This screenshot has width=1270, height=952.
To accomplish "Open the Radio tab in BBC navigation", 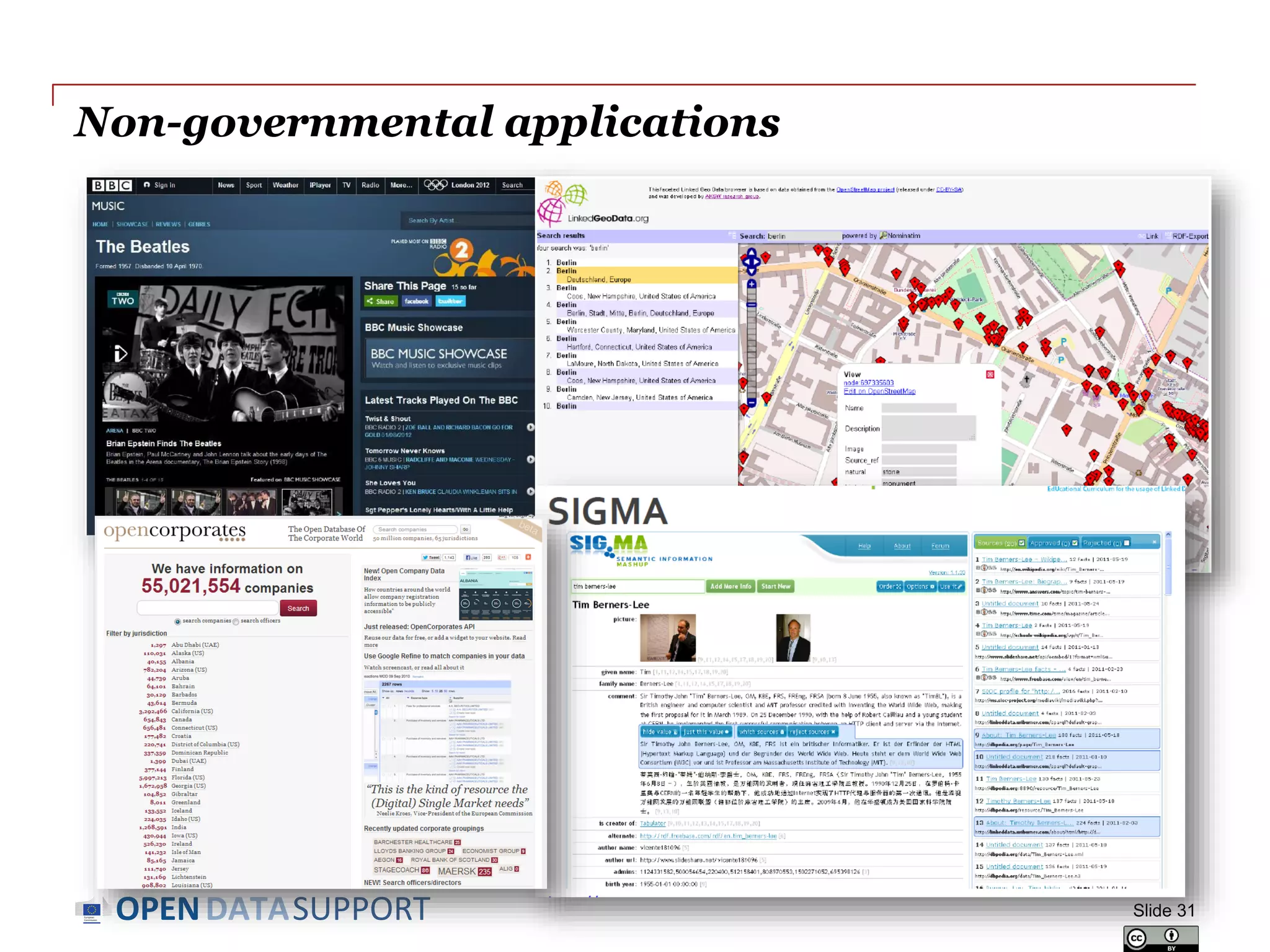I will (x=370, y=185).
